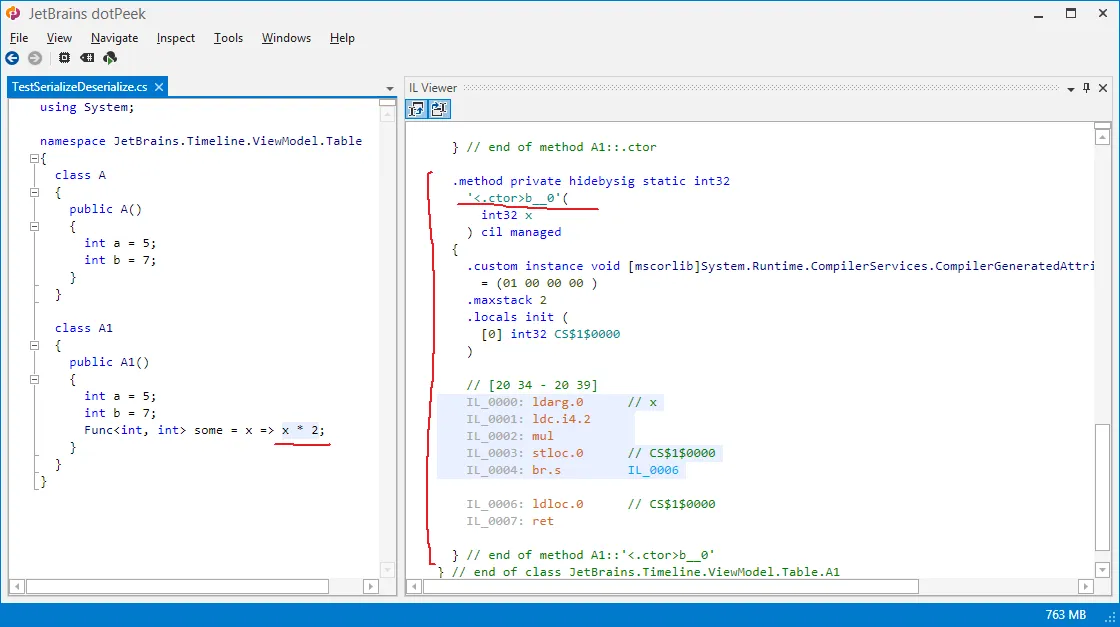Click the dotPeek application logo
1120x627 pixels.
(13, 14)
